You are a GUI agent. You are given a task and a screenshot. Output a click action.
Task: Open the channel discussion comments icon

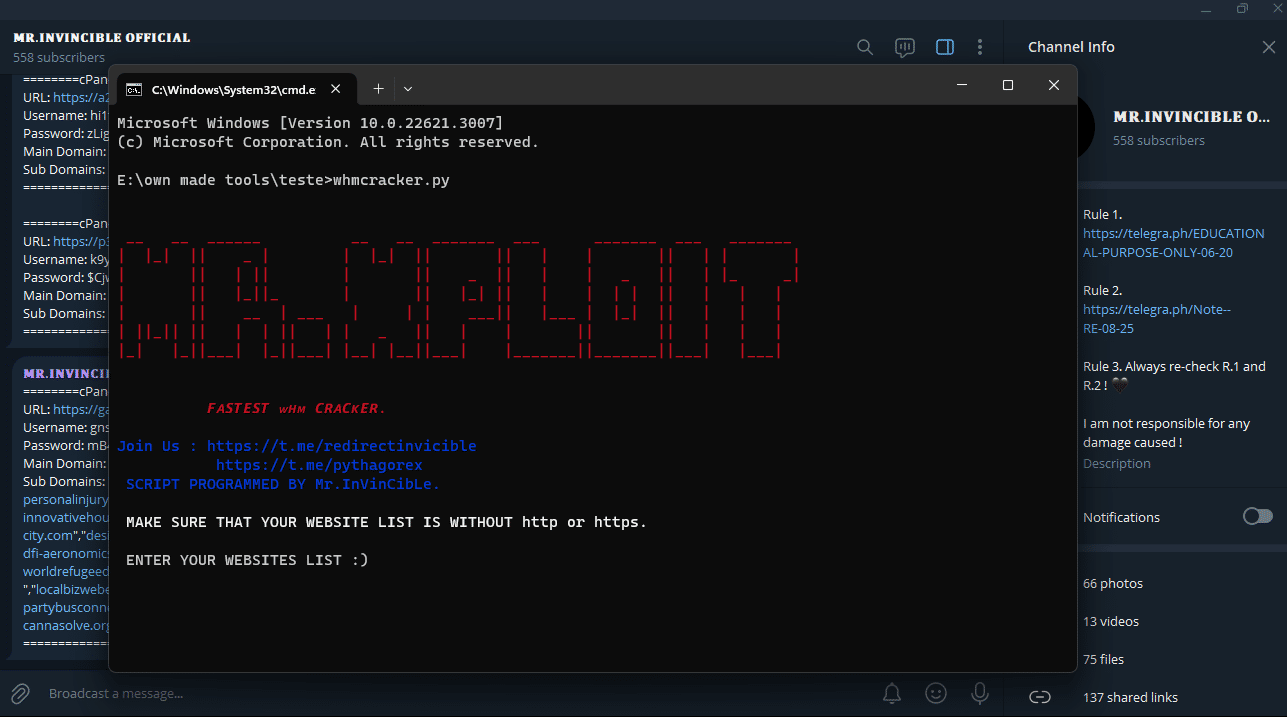point(905,47)
